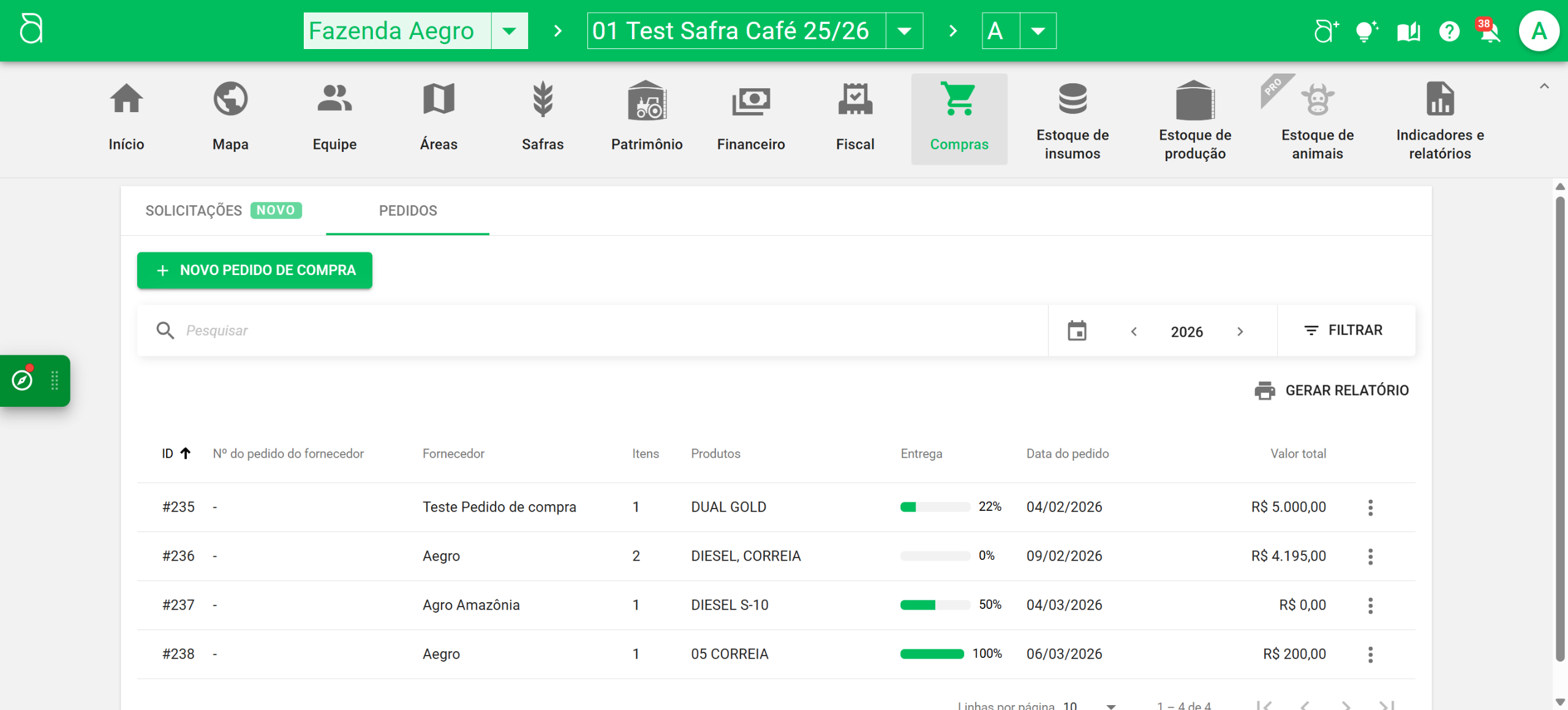Click the Gerar Relatório button
1568x710 pixels.
1332,390
